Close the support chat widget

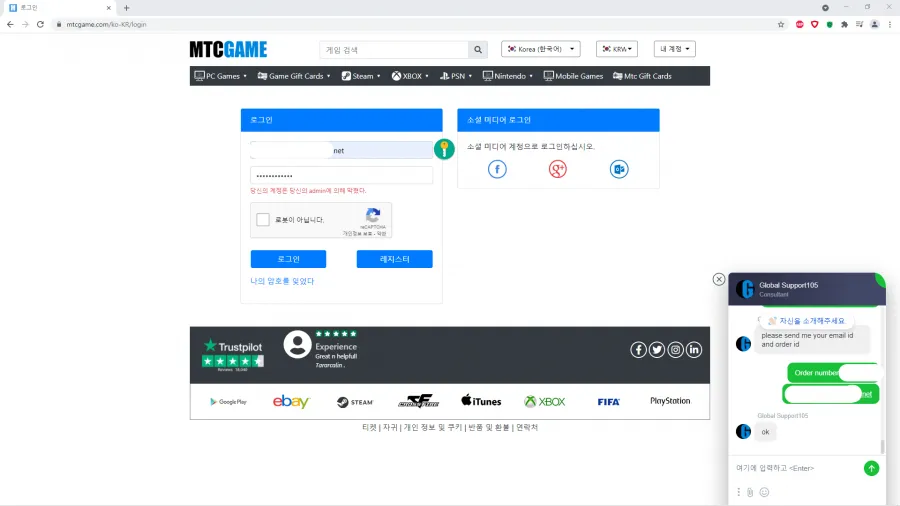coord(719,279)
